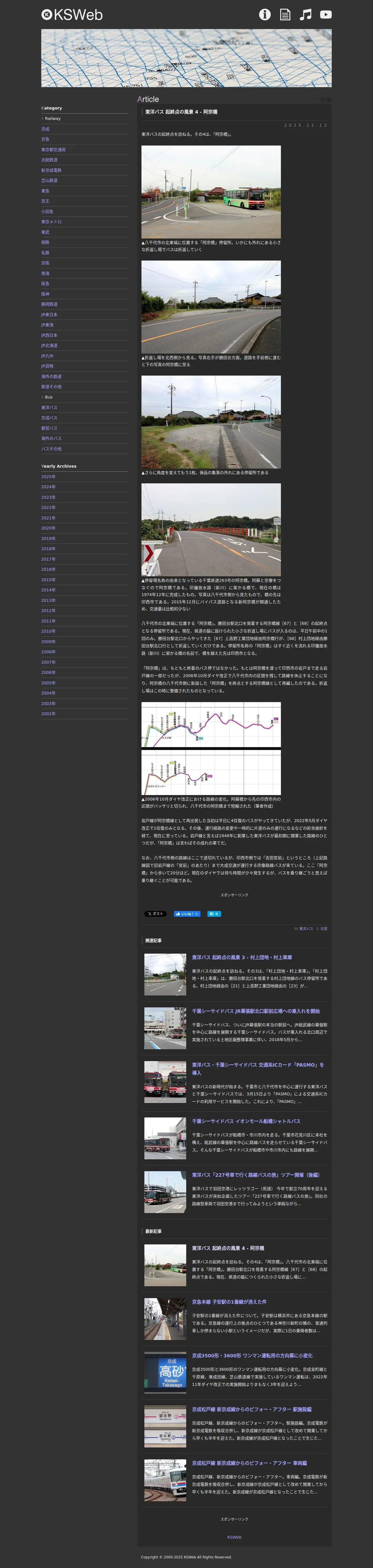Viewport: 373px width, 1568px height.
Task: Open the YouTube icon in the header
Action: [326, 15]
